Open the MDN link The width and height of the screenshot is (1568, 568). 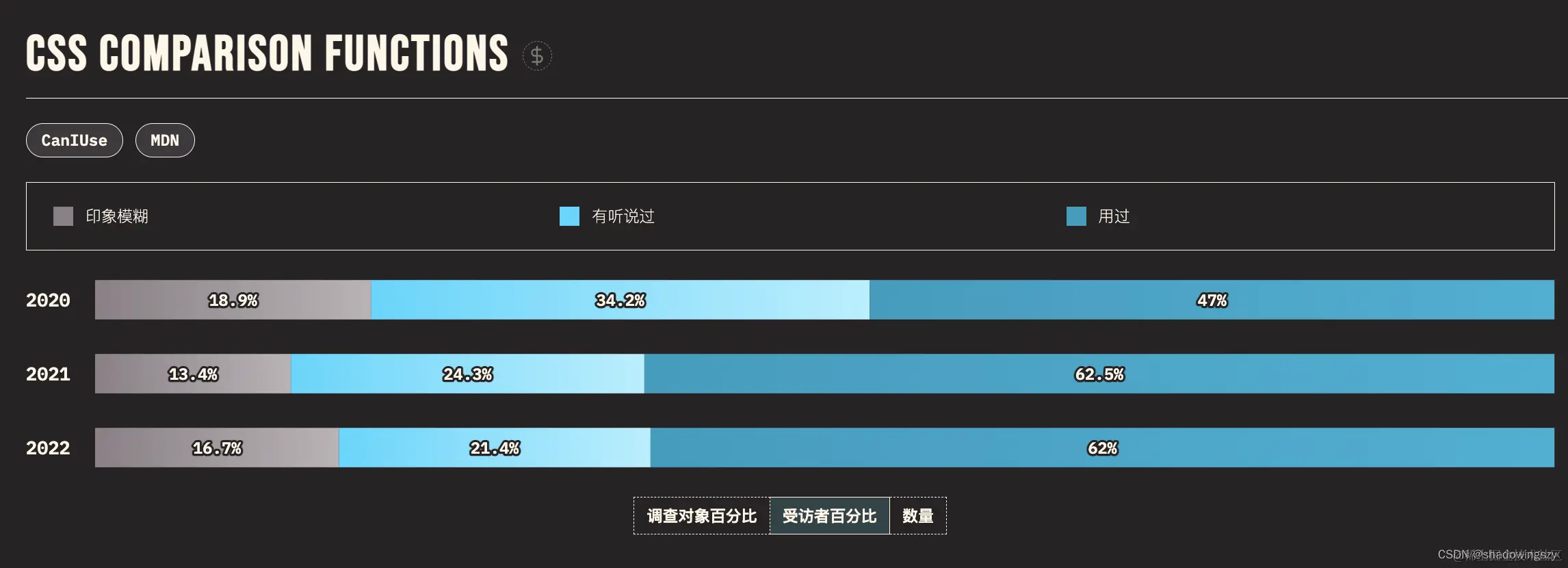tap(165, 140)
